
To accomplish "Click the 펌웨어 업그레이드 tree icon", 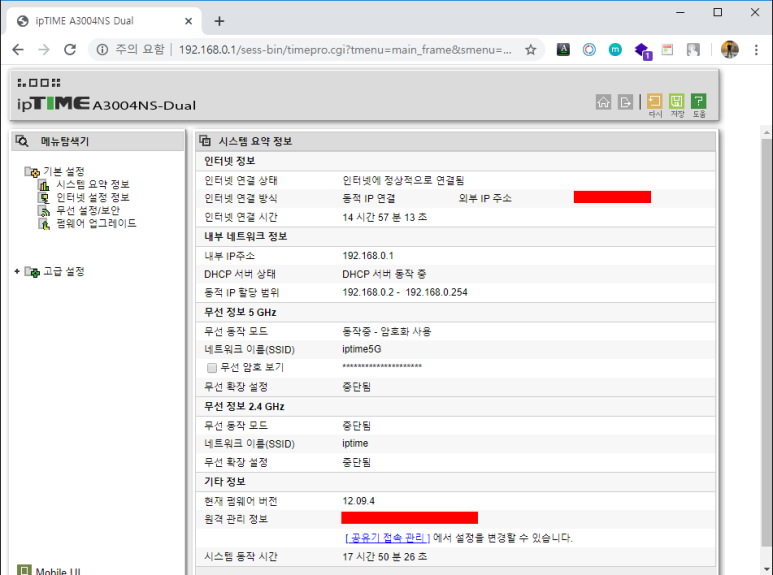I will tap(44, 224).
